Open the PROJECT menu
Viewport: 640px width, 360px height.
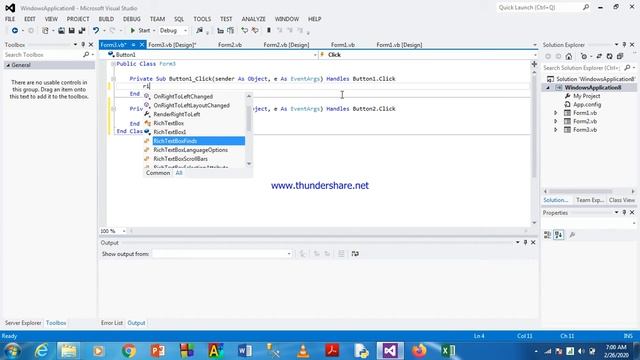78,19
